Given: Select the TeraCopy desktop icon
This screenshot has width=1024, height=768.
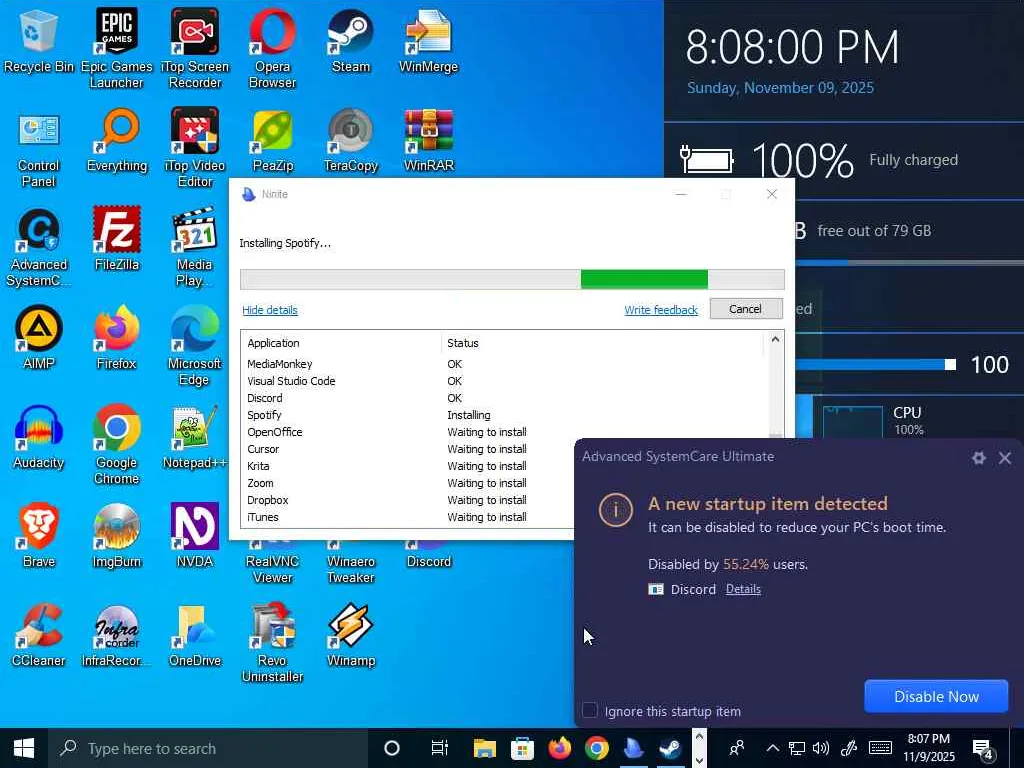Looking at the screenshot, I should tap(351, 140).
